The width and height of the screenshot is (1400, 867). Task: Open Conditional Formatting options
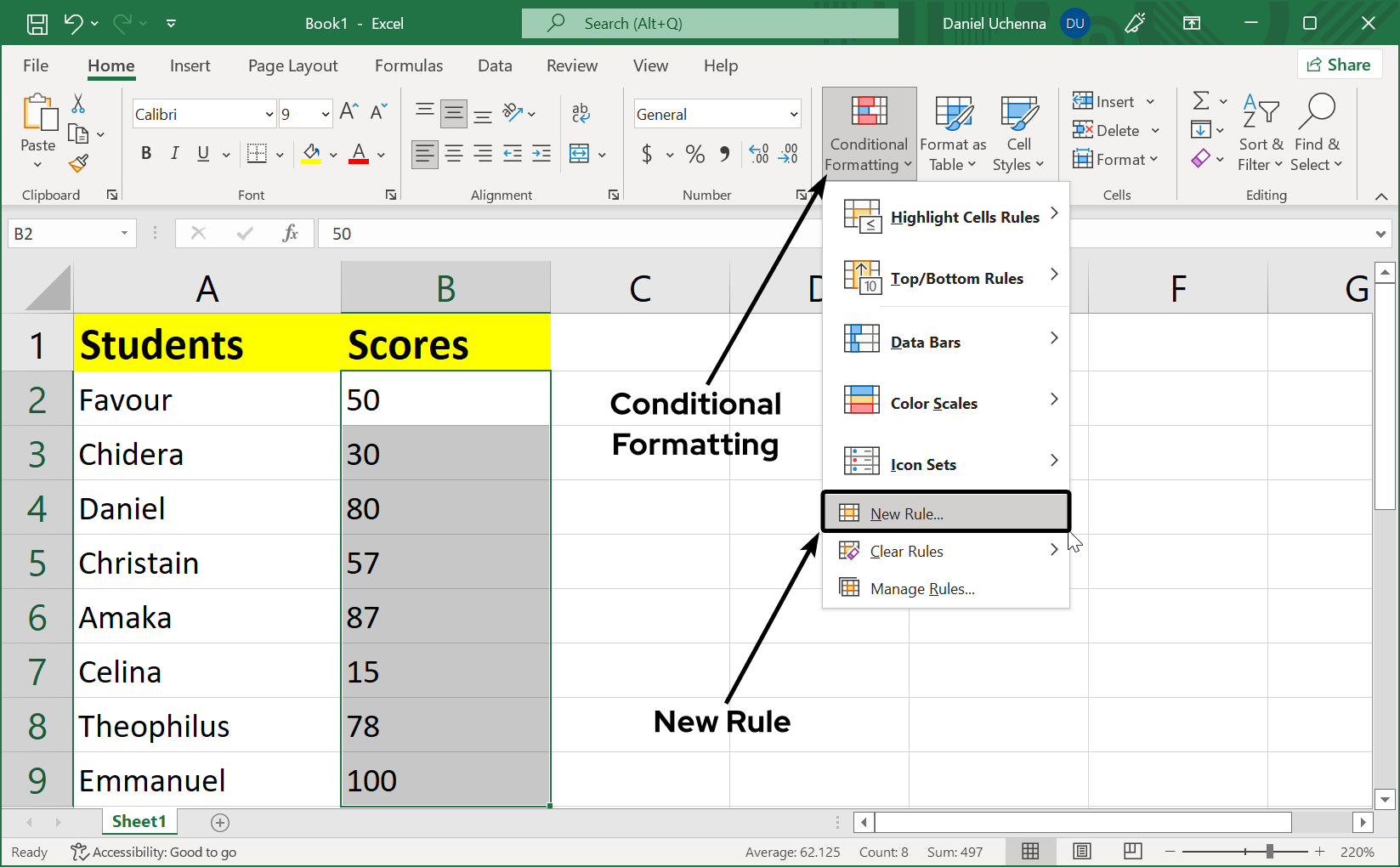point(867,133)
